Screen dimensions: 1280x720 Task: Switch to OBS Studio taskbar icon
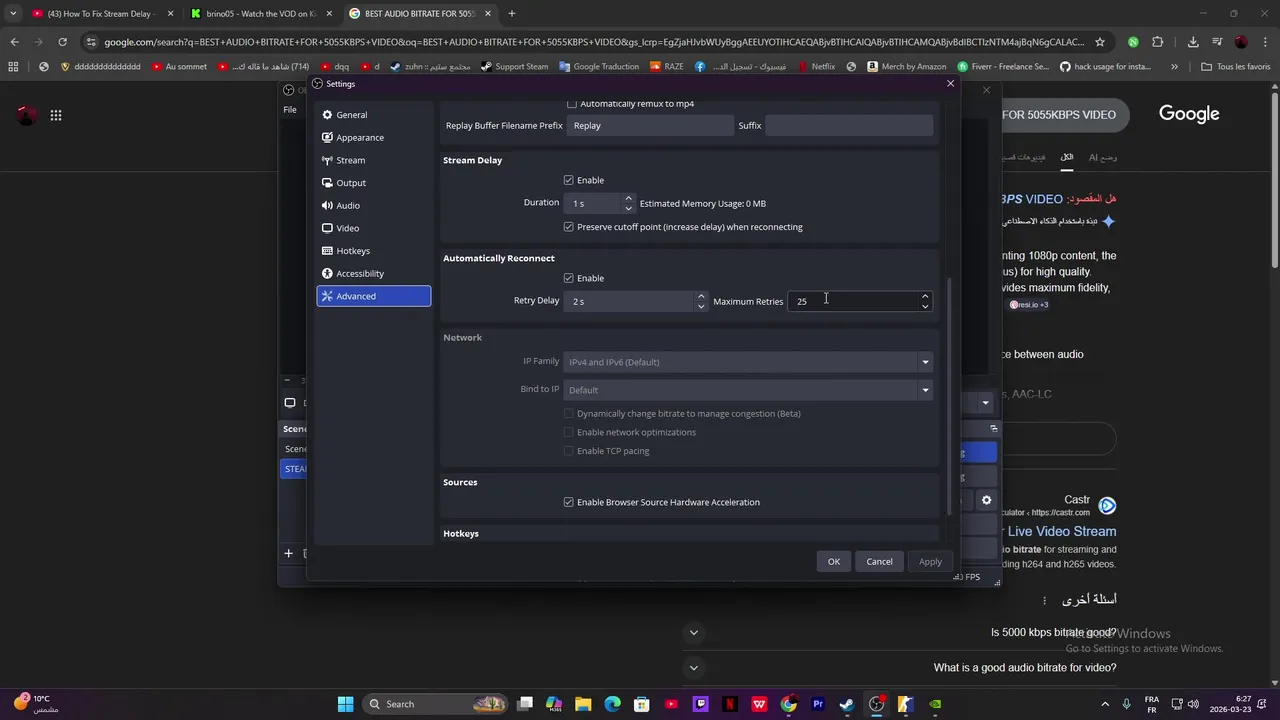point(877,704)
